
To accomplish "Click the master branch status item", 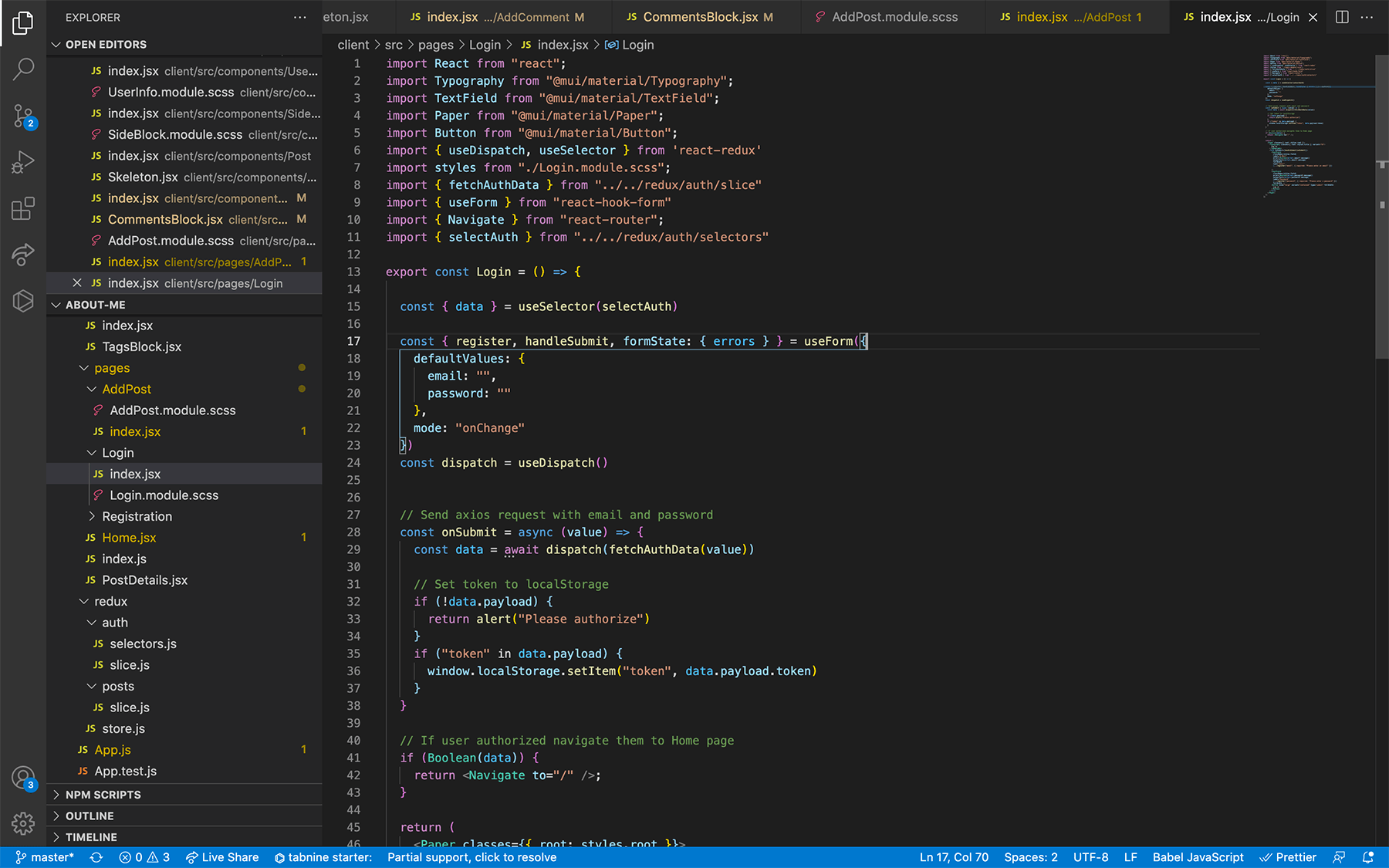I will 45,857.
